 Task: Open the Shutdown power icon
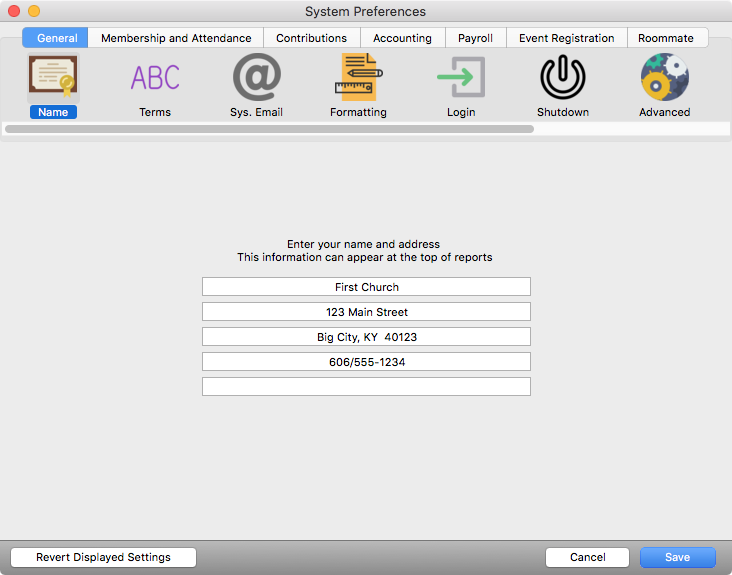click(563, 78)
